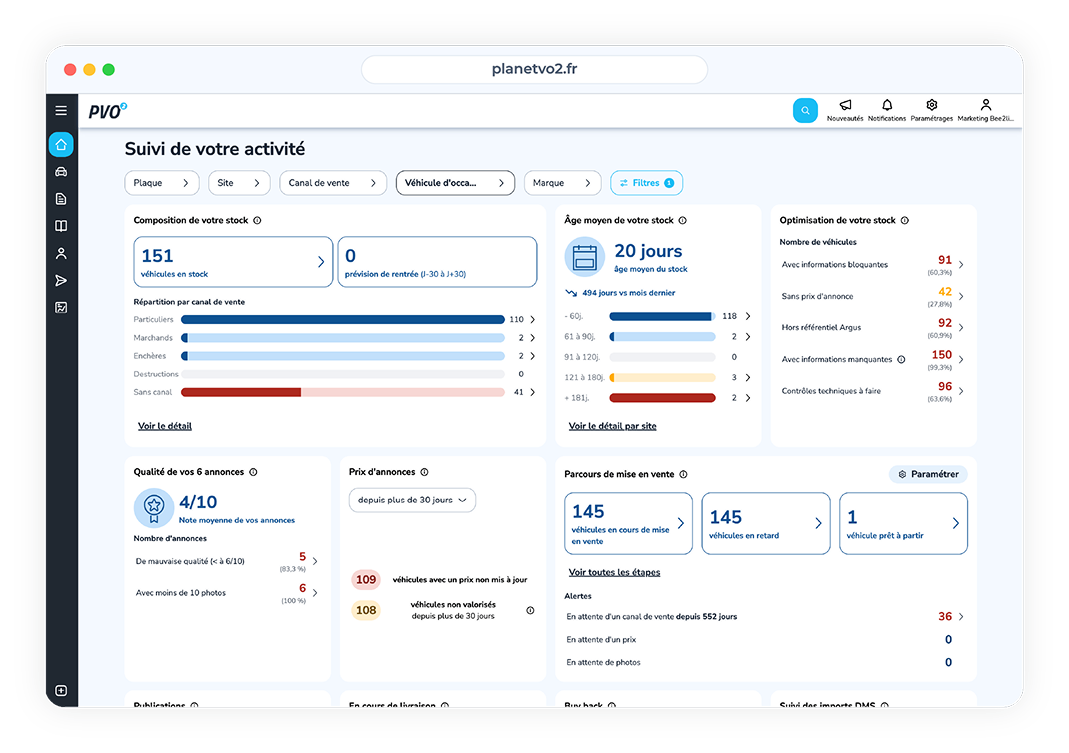This screenshot has height=753, width=1069.
Task: Open the hamburger menu in sidebar
Action: click(61, 110)
